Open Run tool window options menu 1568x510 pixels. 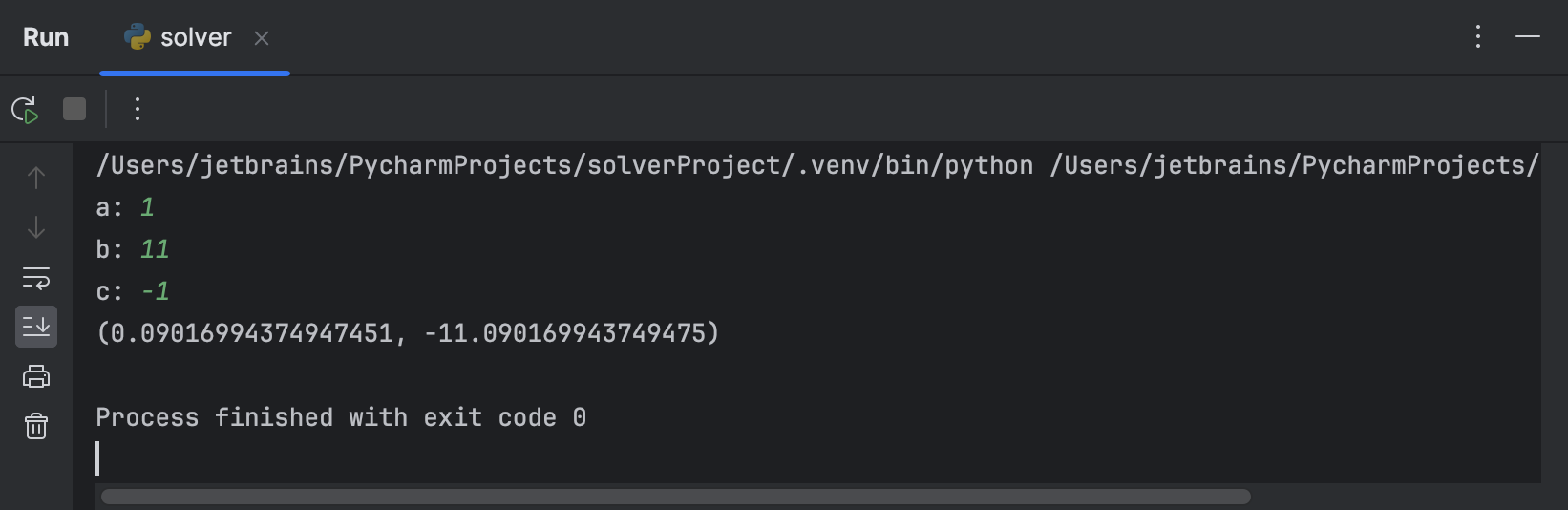[1477, 36]
